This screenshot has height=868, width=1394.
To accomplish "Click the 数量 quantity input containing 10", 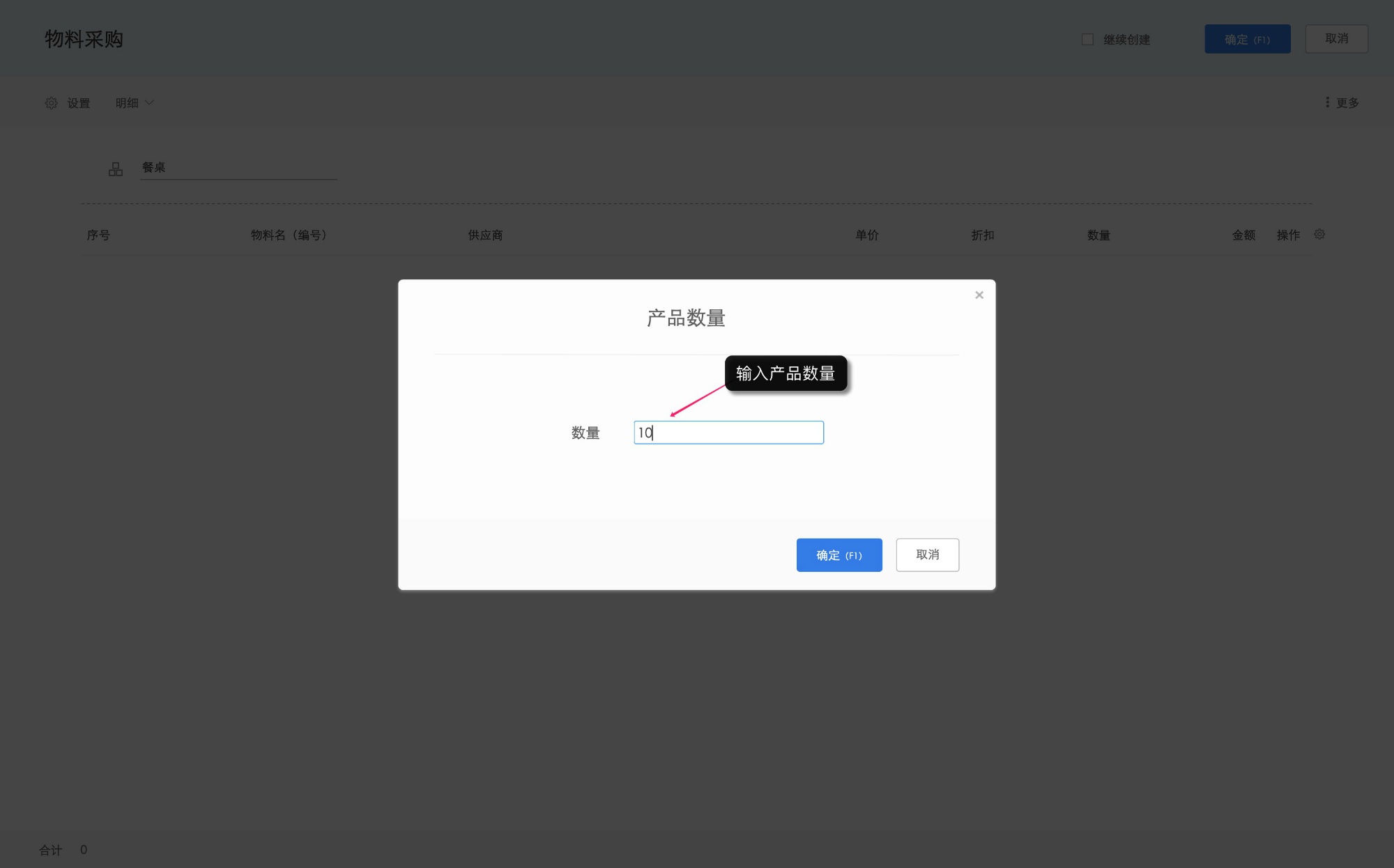I will pyautogui.click(x=728, y=432).
